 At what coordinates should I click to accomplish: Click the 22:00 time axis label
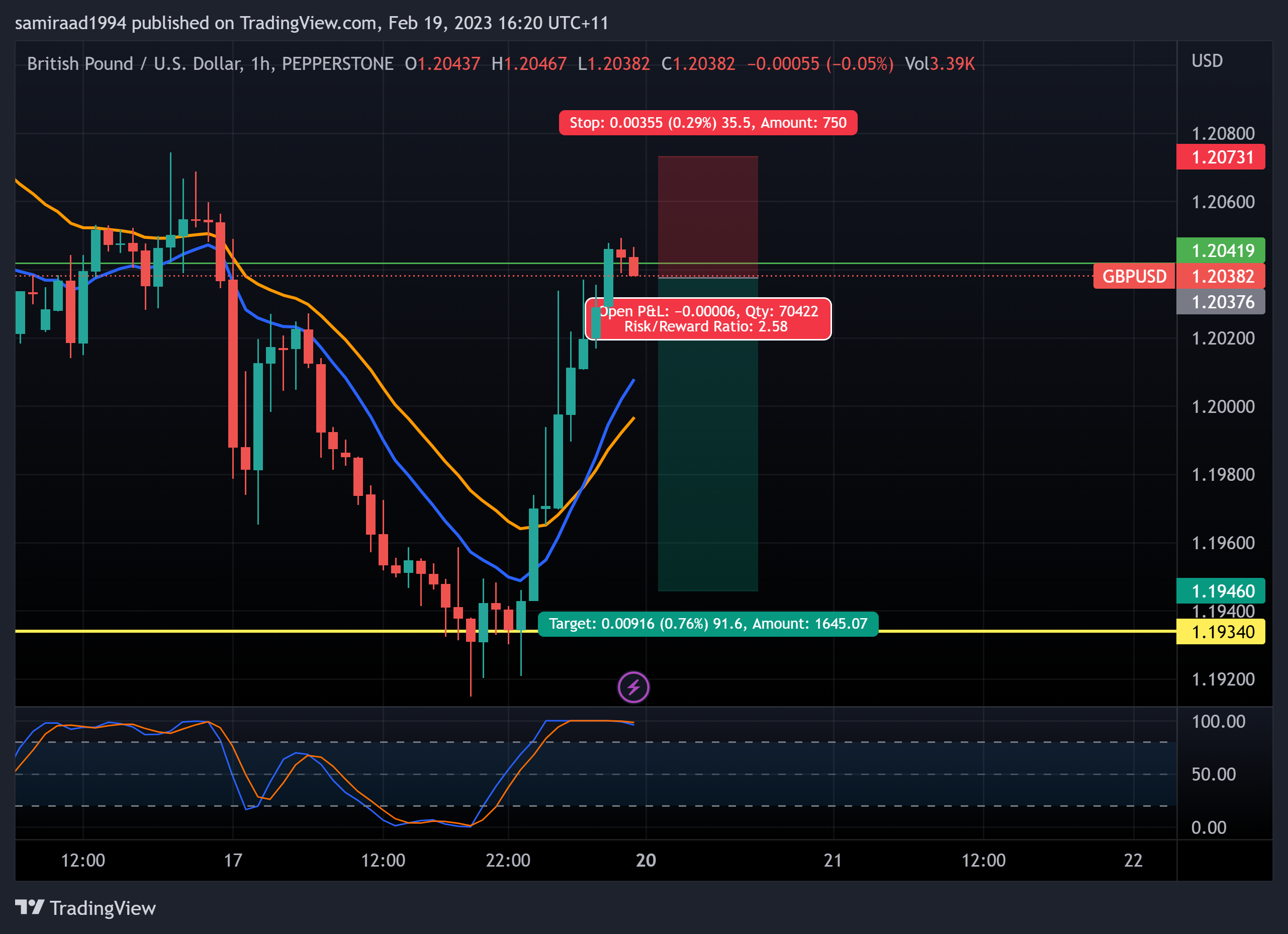508,860
